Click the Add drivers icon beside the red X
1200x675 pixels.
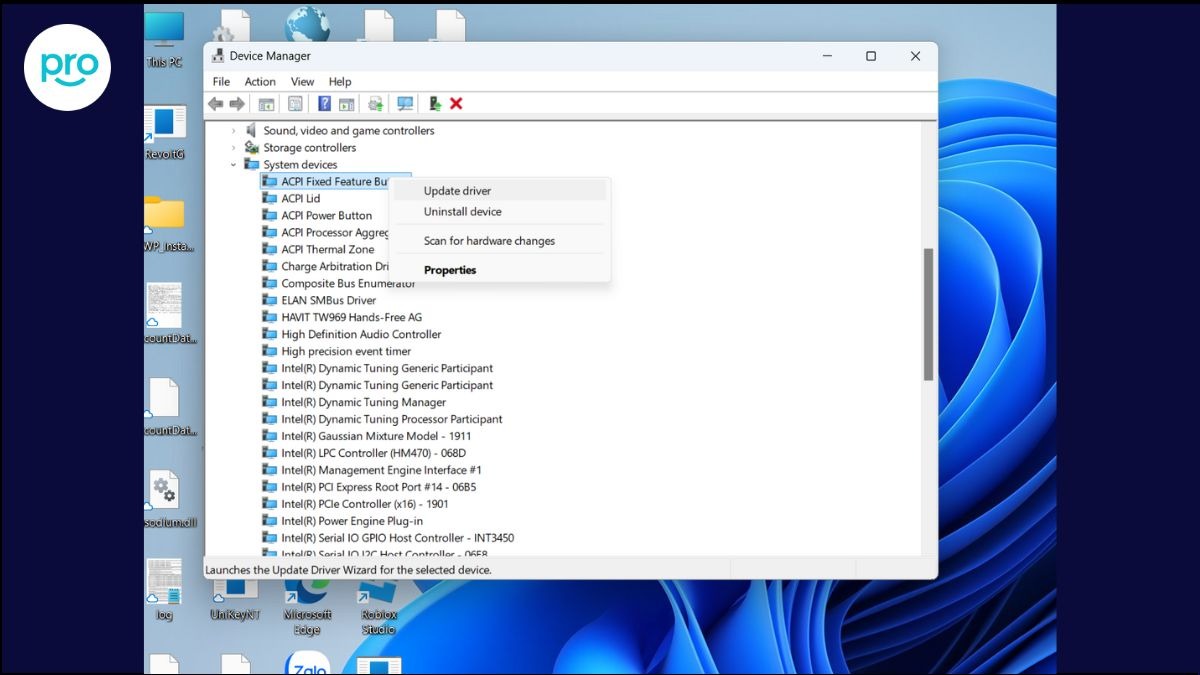[x=435, y=104]
